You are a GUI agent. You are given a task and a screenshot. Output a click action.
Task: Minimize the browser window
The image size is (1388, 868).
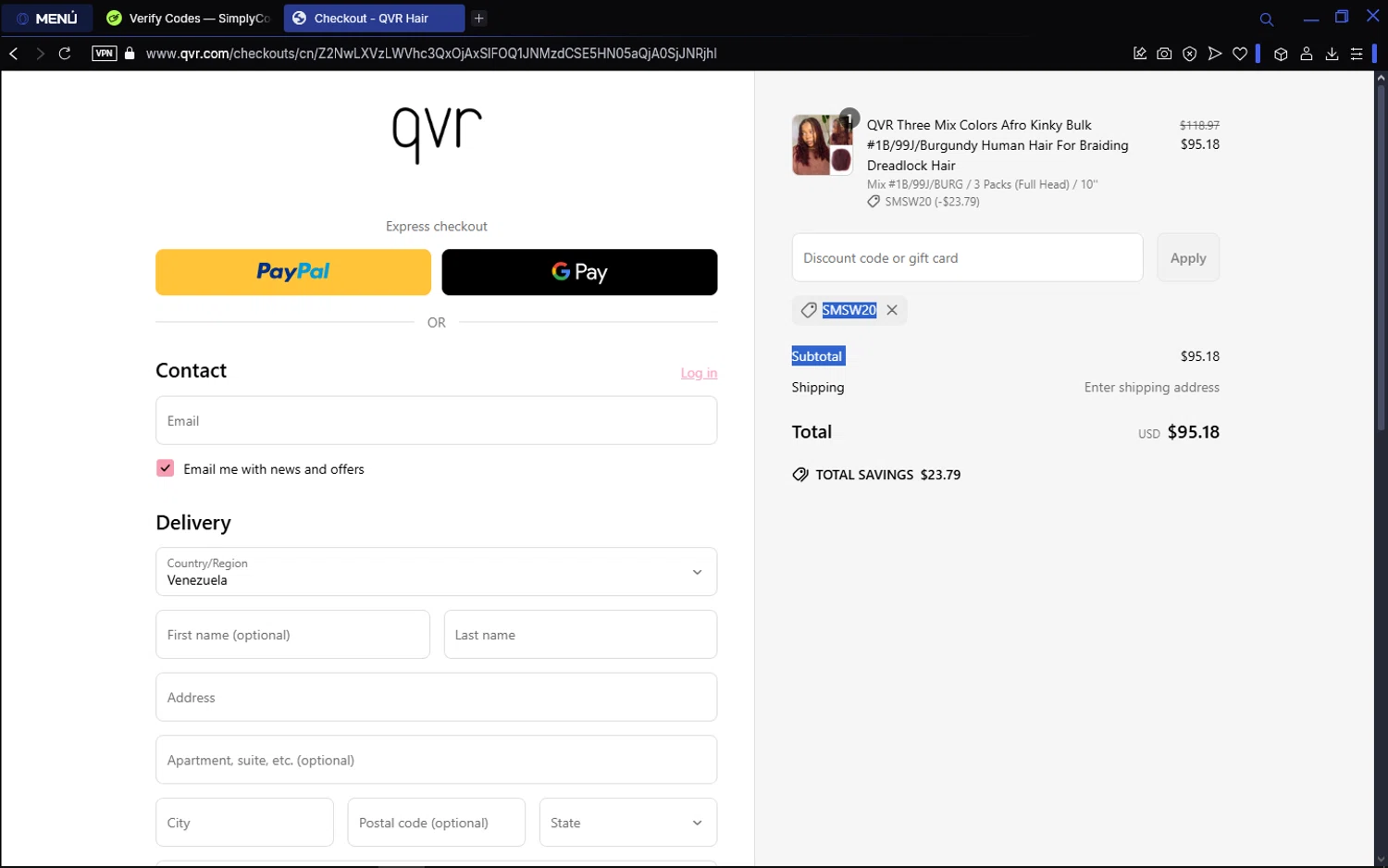(1311, 19)
